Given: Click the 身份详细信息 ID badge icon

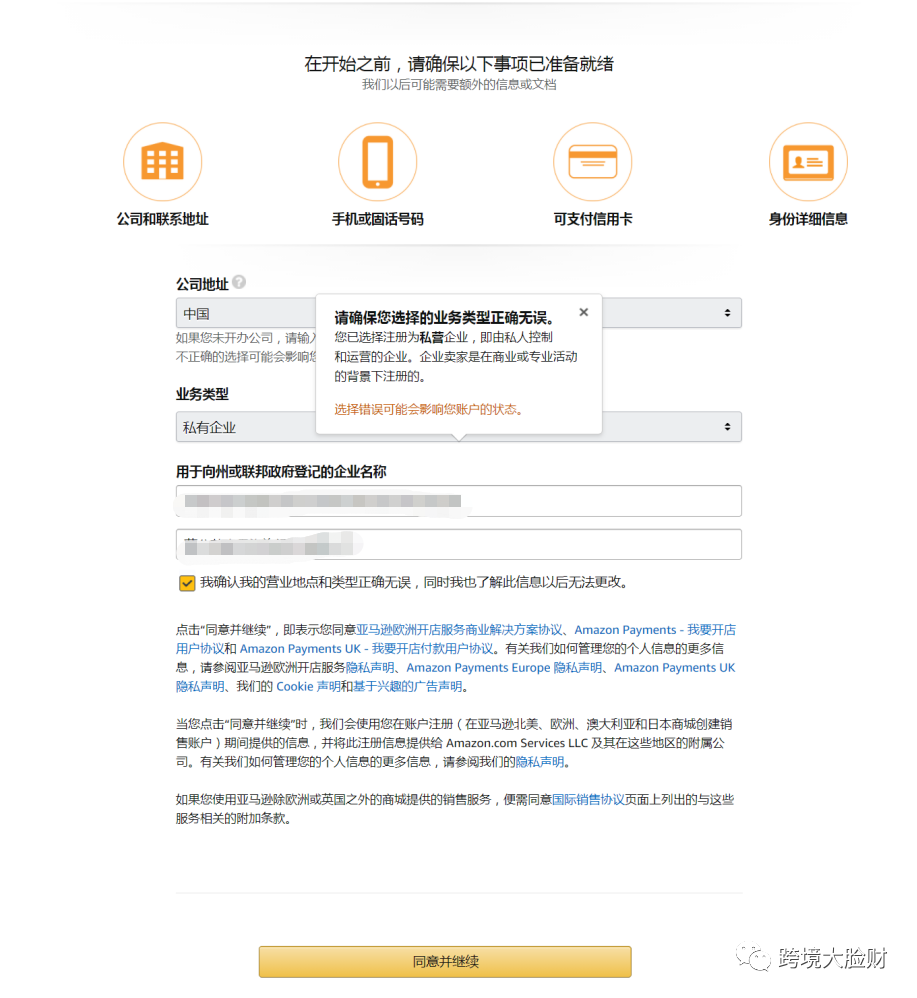Looking at the screenshot, I should click(x=807, y=161).
